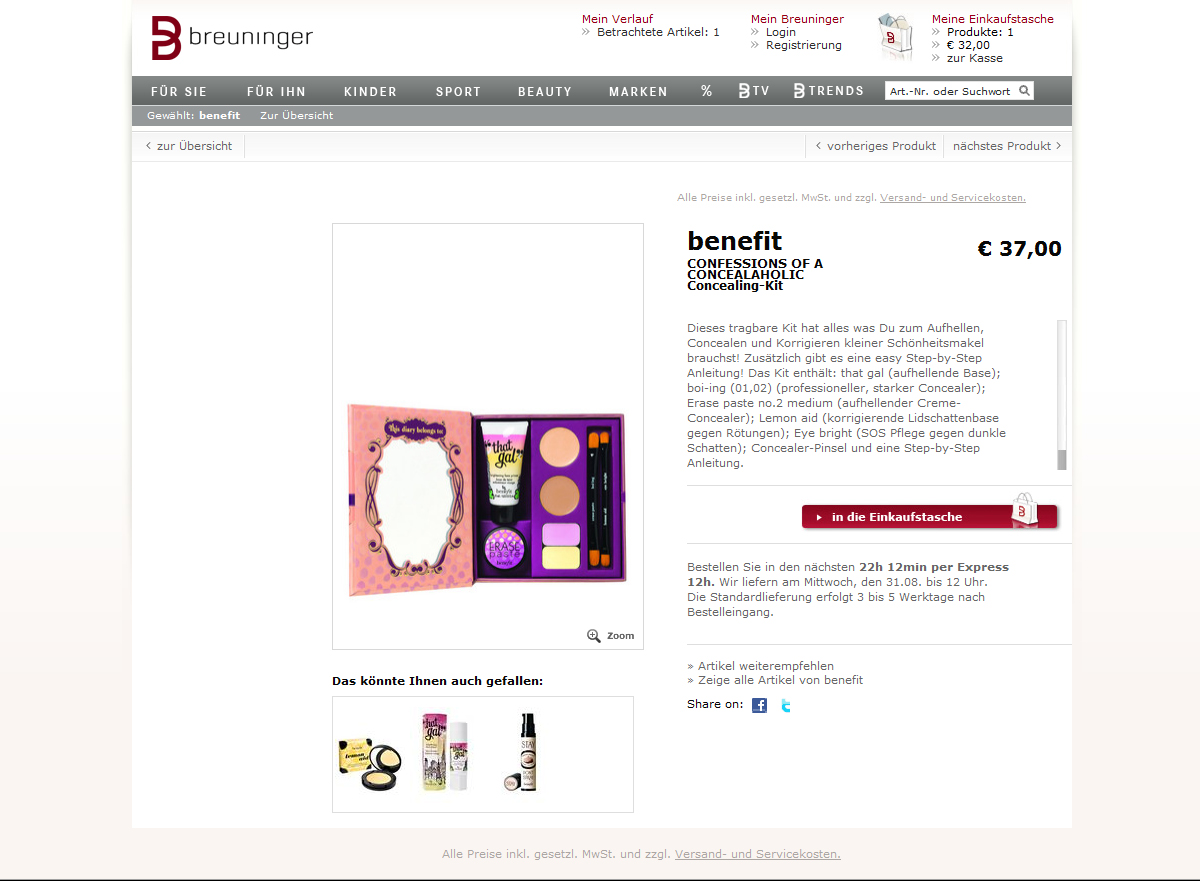Add product 'in die Einkaufstasche'

[930, 516]
